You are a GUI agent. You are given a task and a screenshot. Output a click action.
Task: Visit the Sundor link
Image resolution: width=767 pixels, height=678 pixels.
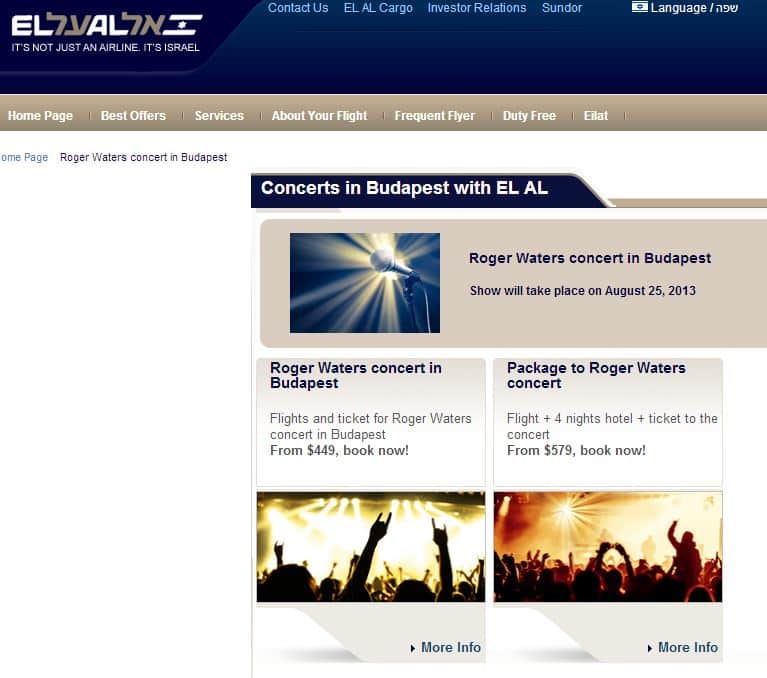click(562, 8)
